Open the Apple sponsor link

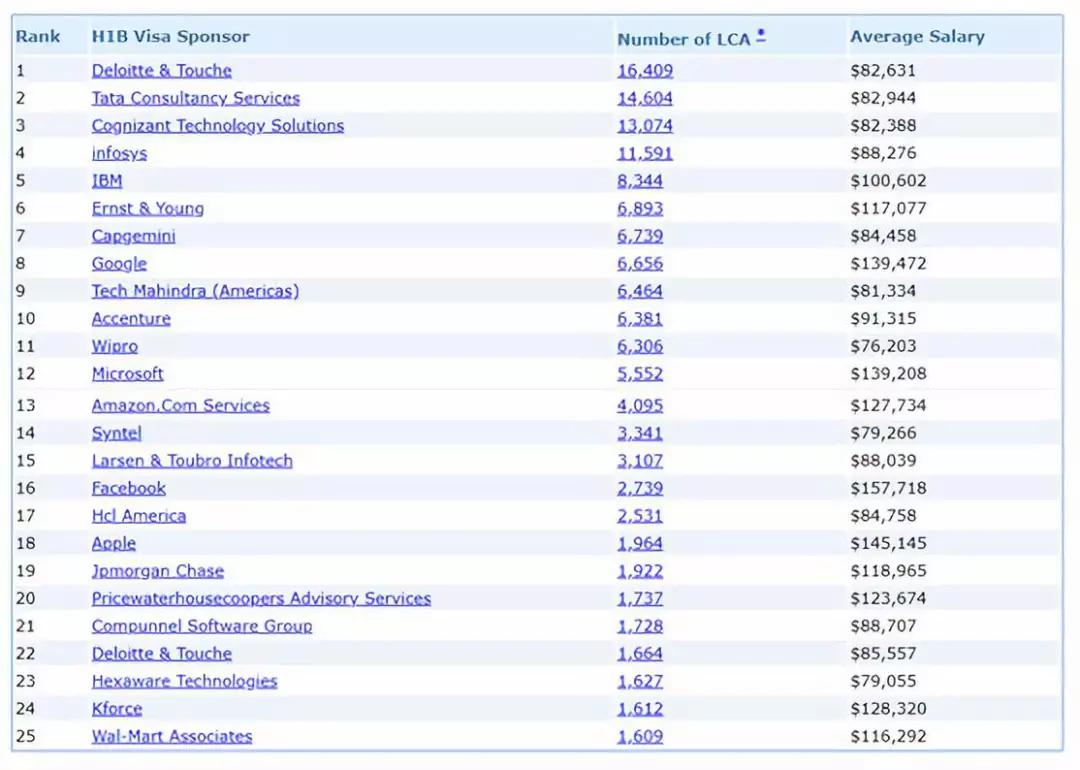[114, 543]
